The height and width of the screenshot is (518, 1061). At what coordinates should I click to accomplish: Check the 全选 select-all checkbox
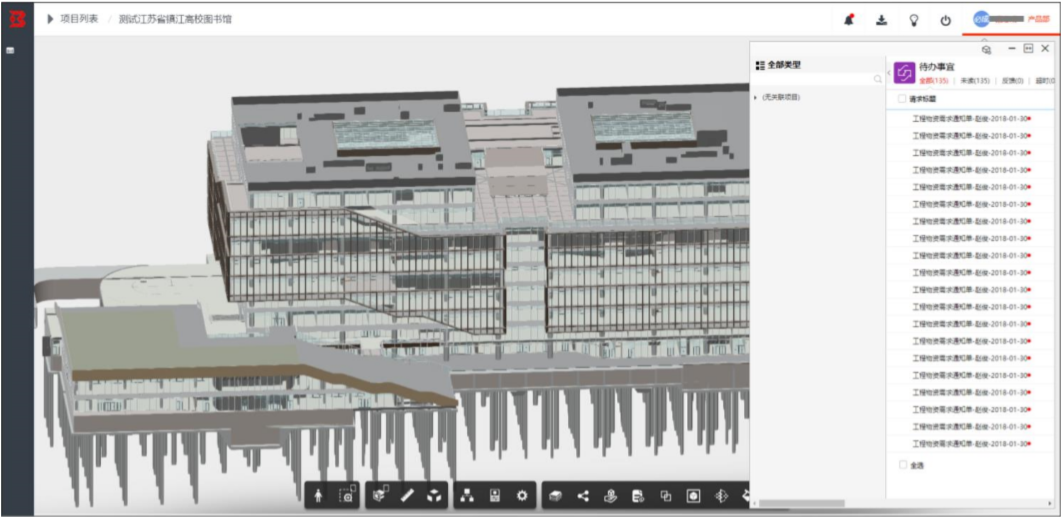pyautogui.click(x=903, y=465)
